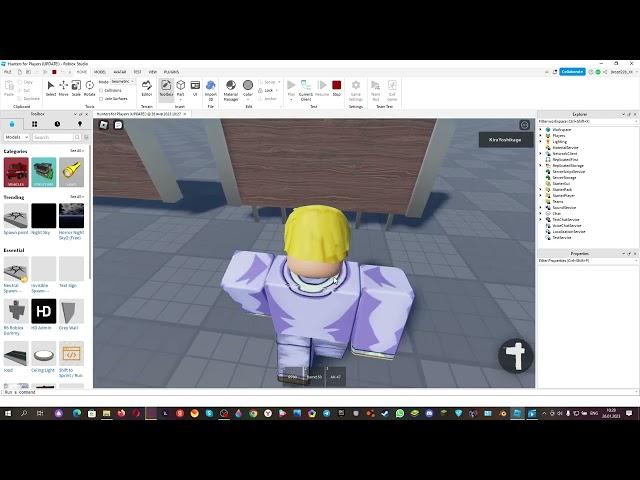Click the Collaborate button
This screenshot has height=480, width=640.
(572, 72)
